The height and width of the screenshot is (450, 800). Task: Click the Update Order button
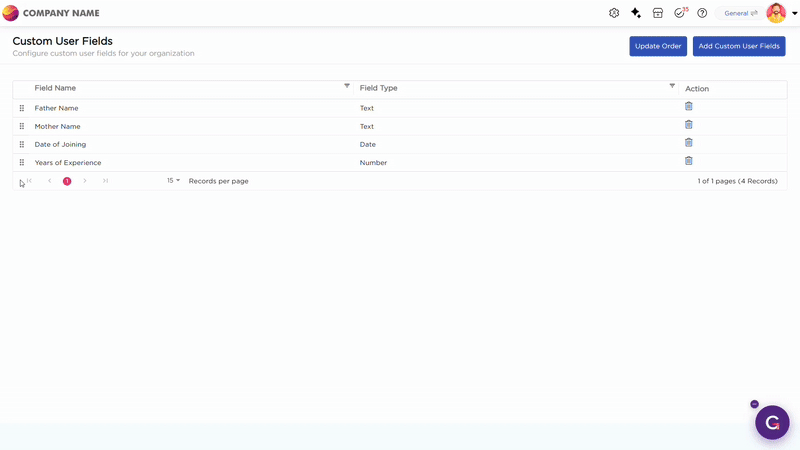tap(658, 46)
